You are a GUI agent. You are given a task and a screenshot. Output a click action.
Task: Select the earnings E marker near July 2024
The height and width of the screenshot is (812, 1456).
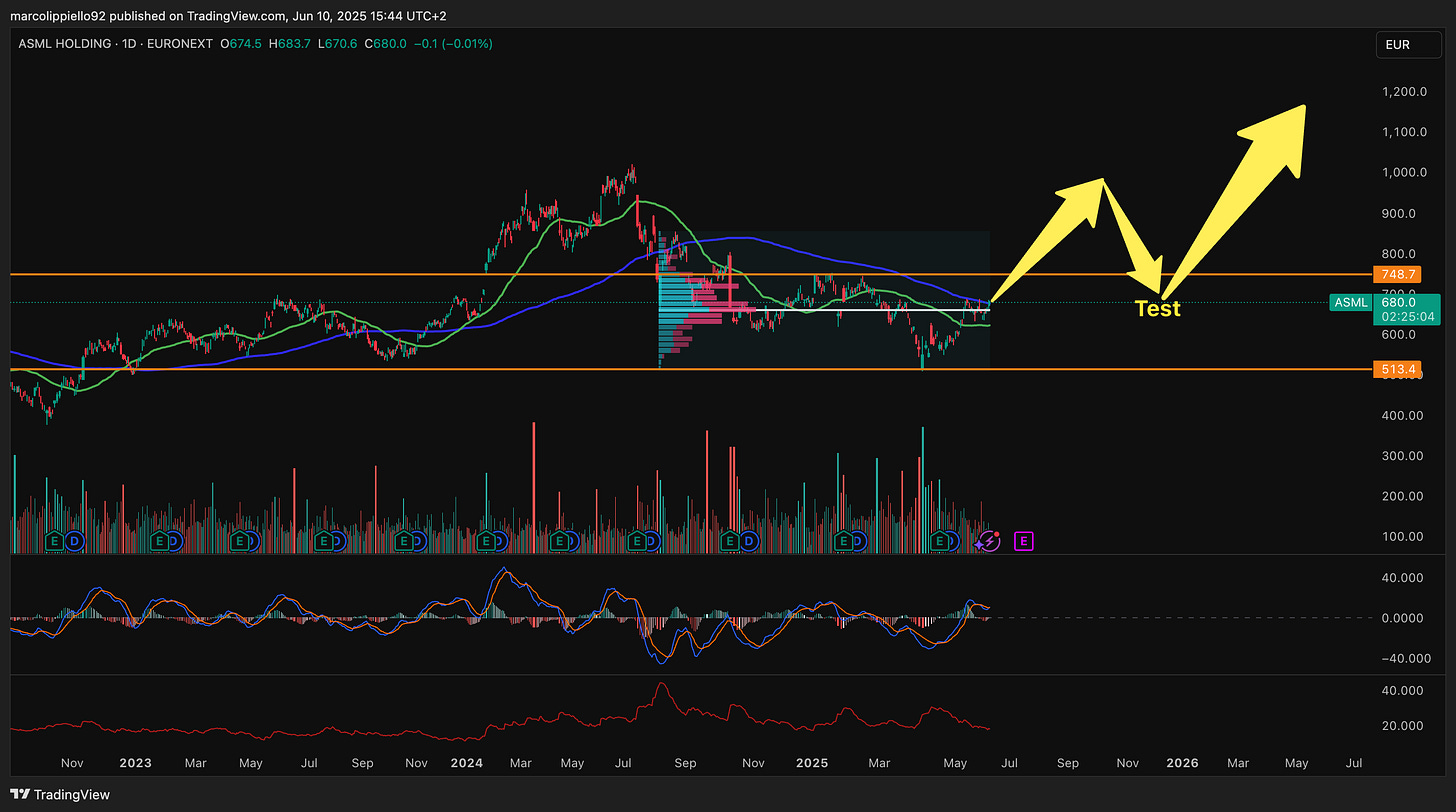(x=636, y=541)
